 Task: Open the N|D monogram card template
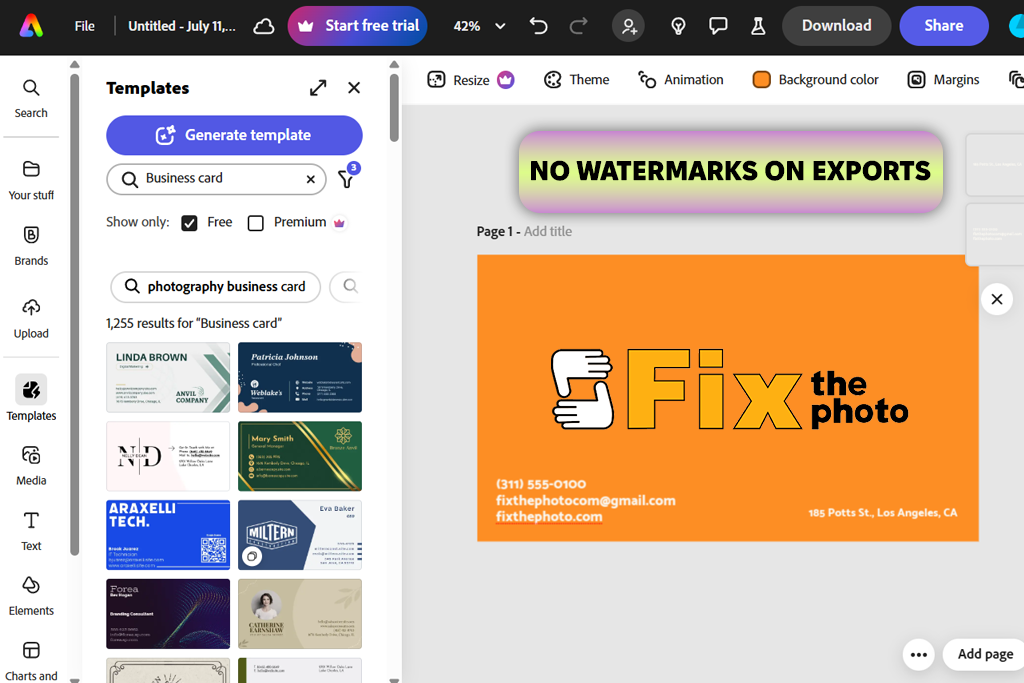[168, 456]
